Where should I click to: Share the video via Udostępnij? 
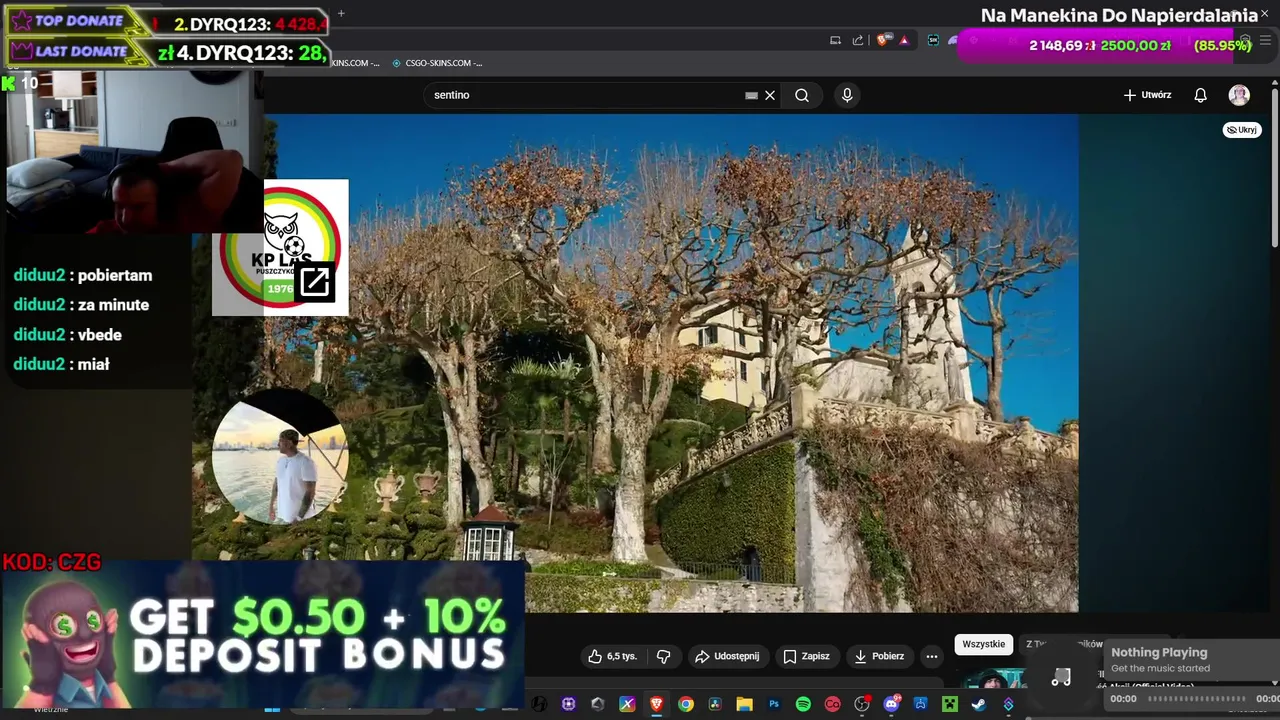tap(727, 656)
